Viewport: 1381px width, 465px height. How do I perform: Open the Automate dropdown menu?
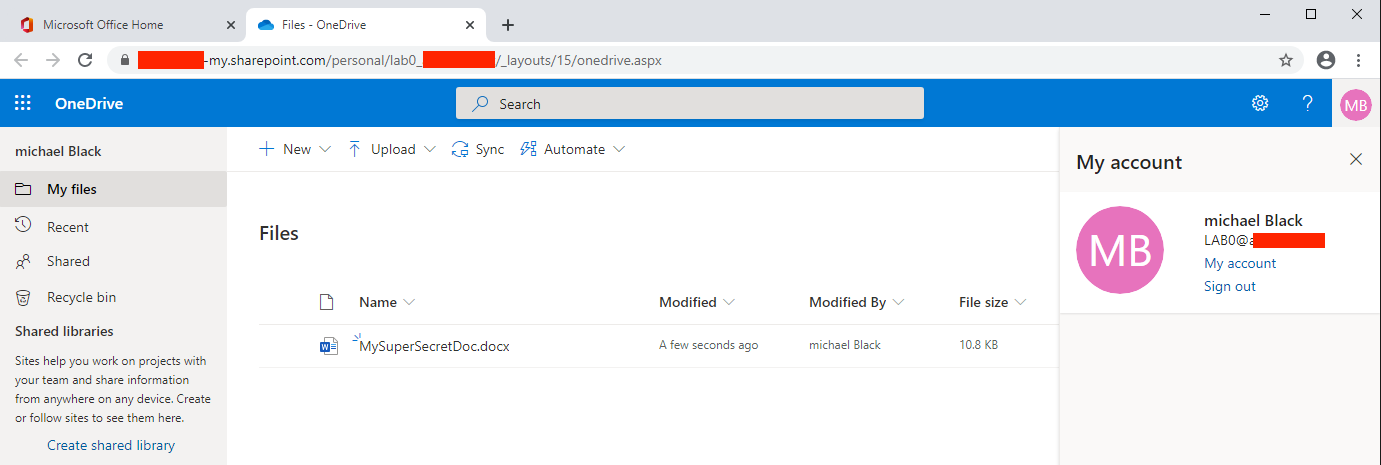(x=573, y=149)
